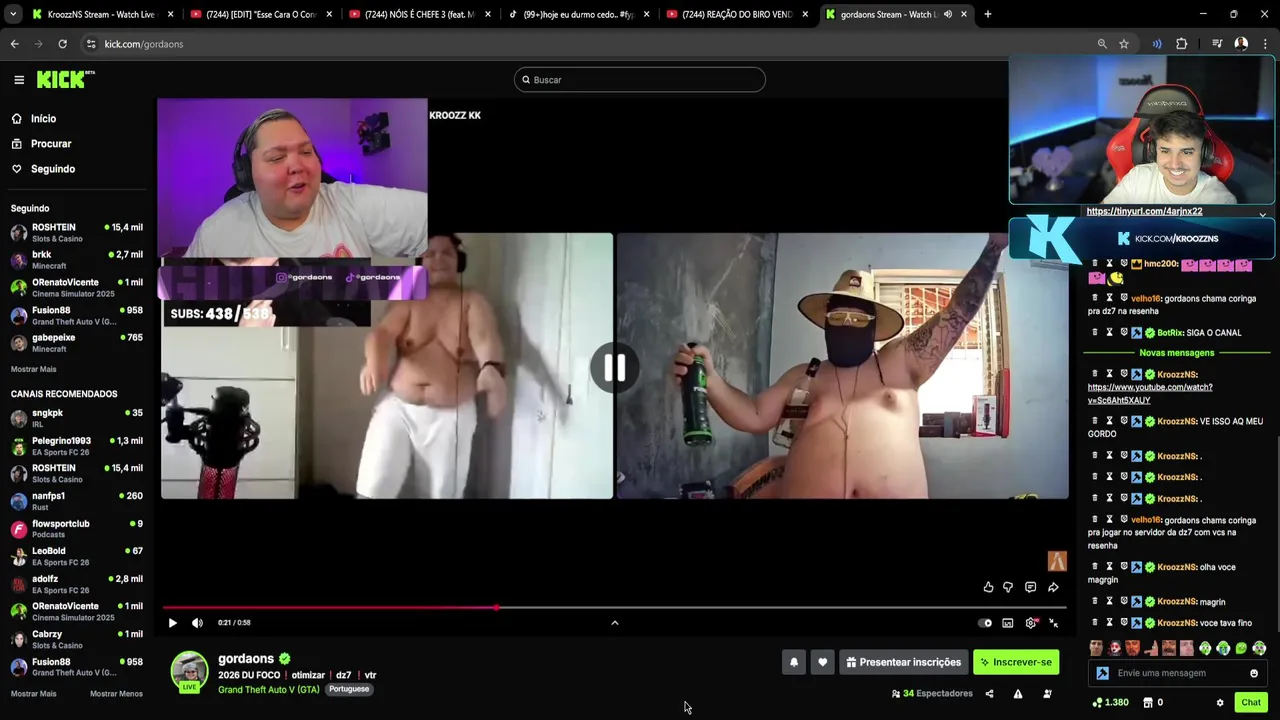Open emoji picker in chat input
Viewport: 1280px width, 720px height.
point(1254,673)
